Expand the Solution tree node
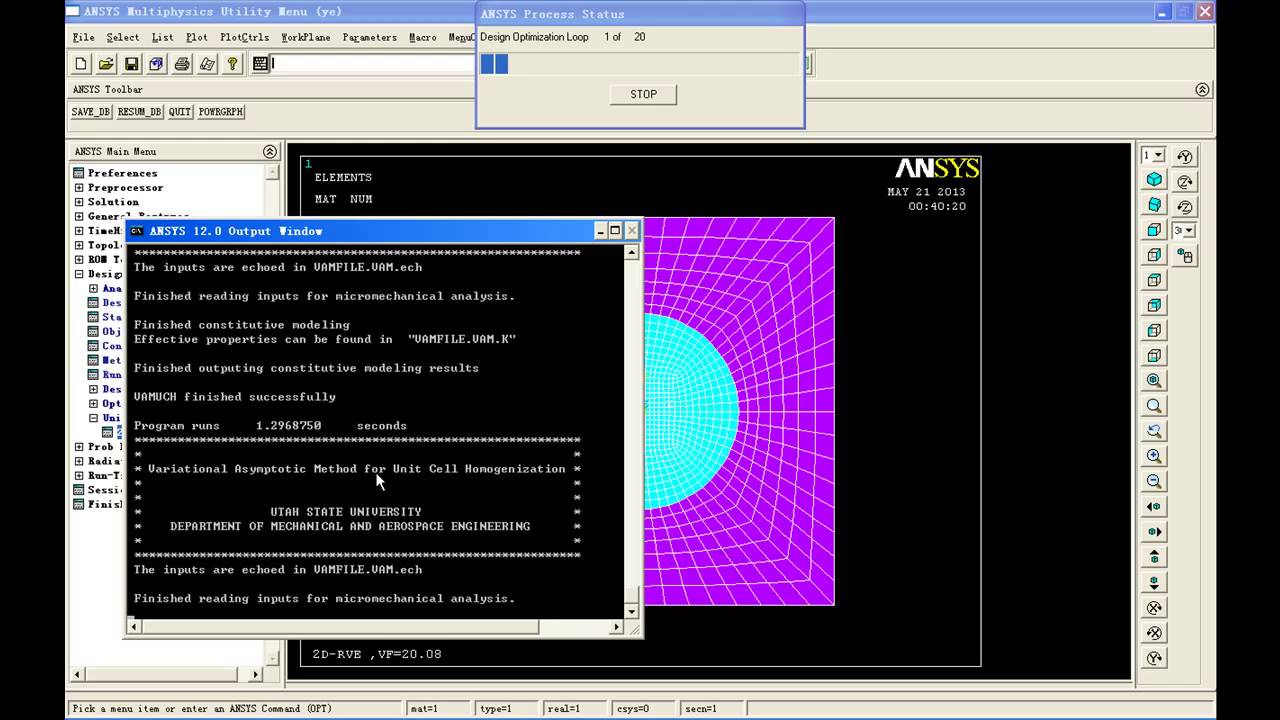This screenshot has width=1280, height=720. click(x=79, y=201)
